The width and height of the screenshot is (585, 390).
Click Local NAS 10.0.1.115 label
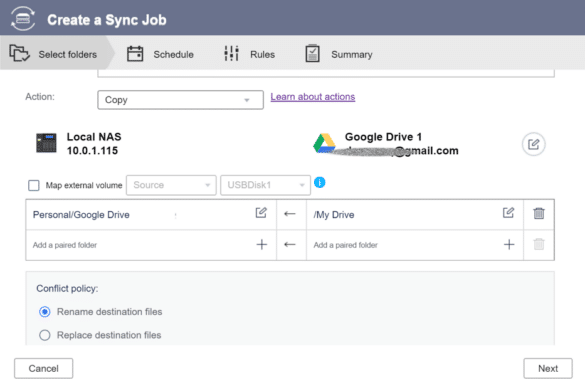coord(94,144)
